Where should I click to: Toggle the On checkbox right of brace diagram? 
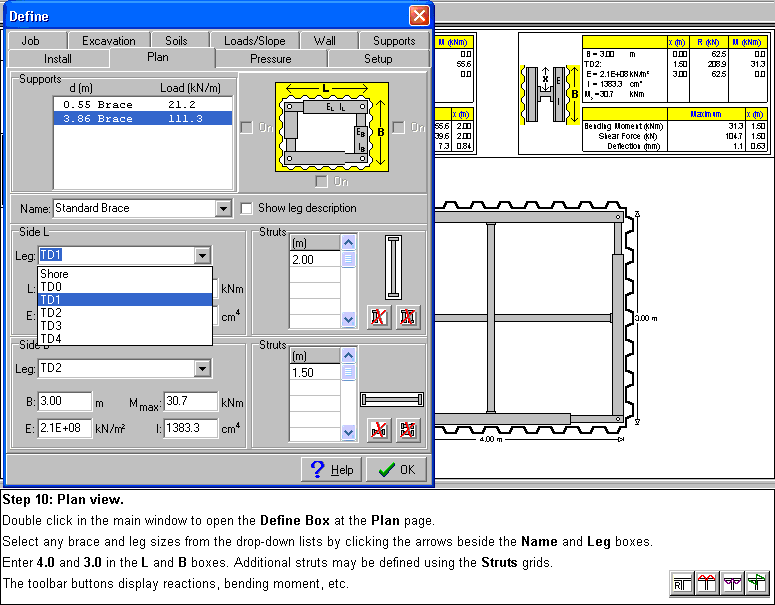398,128
